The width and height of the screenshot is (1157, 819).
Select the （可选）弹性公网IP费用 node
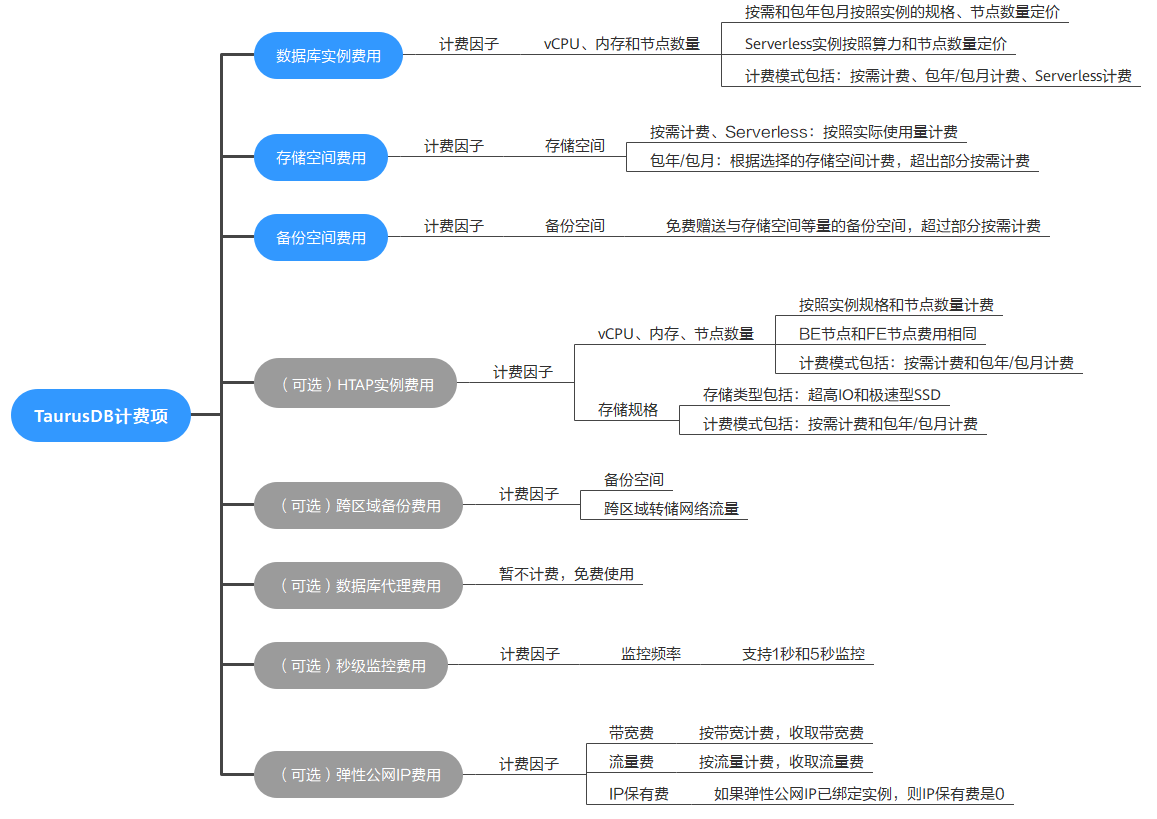tap(359, 775)
